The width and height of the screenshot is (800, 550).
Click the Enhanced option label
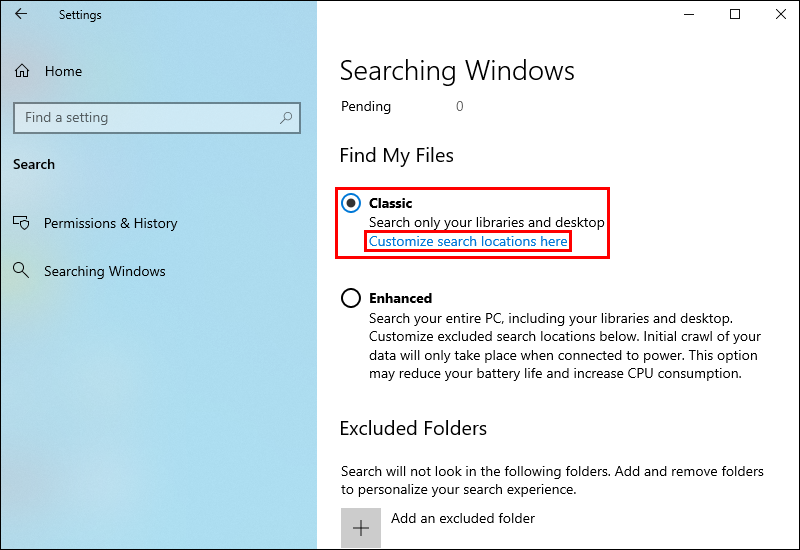(x=400, y=298)
